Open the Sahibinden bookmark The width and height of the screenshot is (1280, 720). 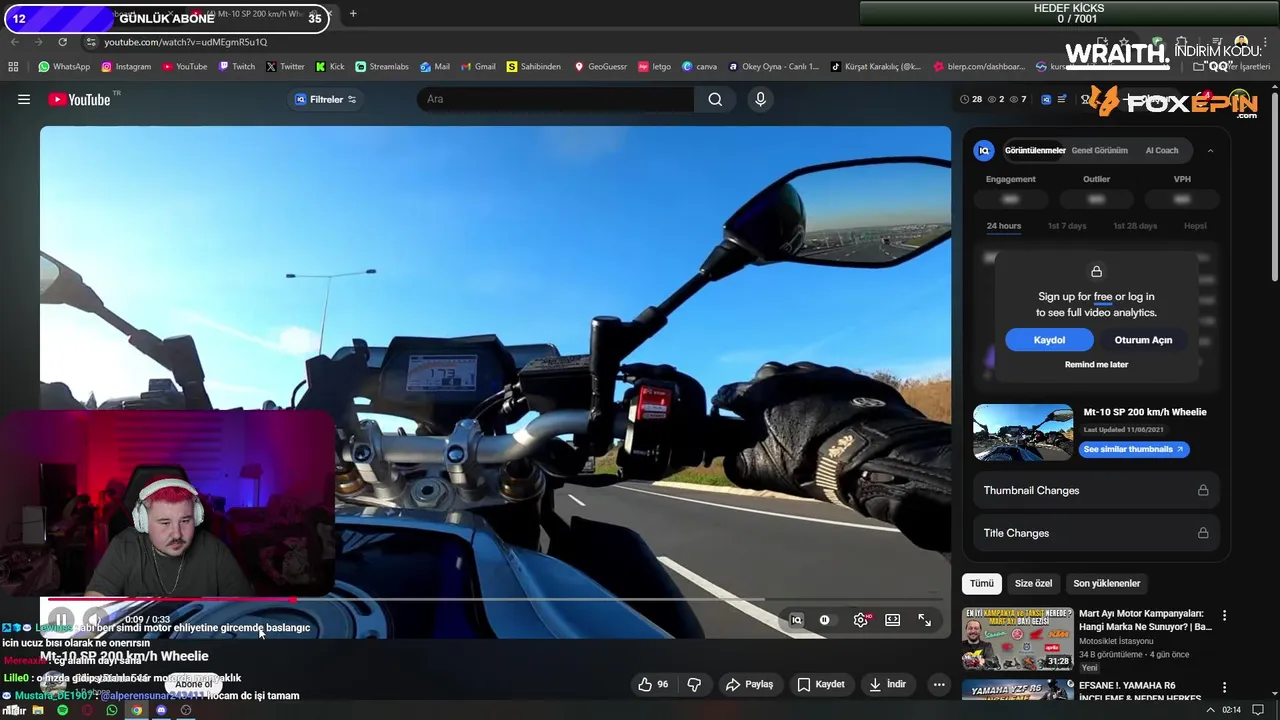coord(534,66)
